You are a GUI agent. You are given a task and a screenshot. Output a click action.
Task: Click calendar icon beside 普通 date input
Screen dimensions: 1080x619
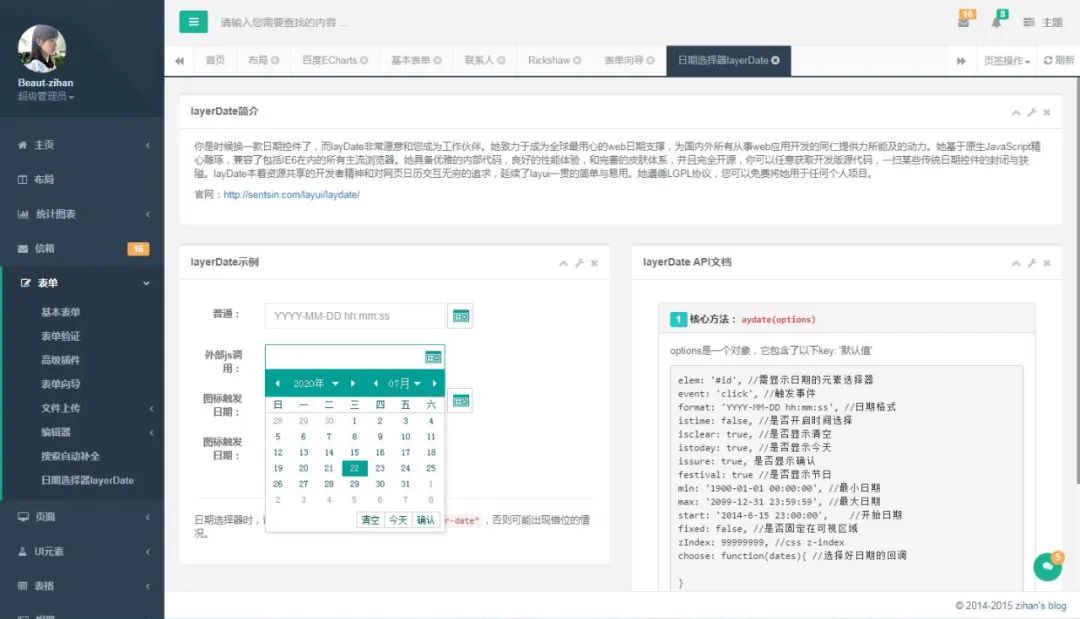point(460,316)
